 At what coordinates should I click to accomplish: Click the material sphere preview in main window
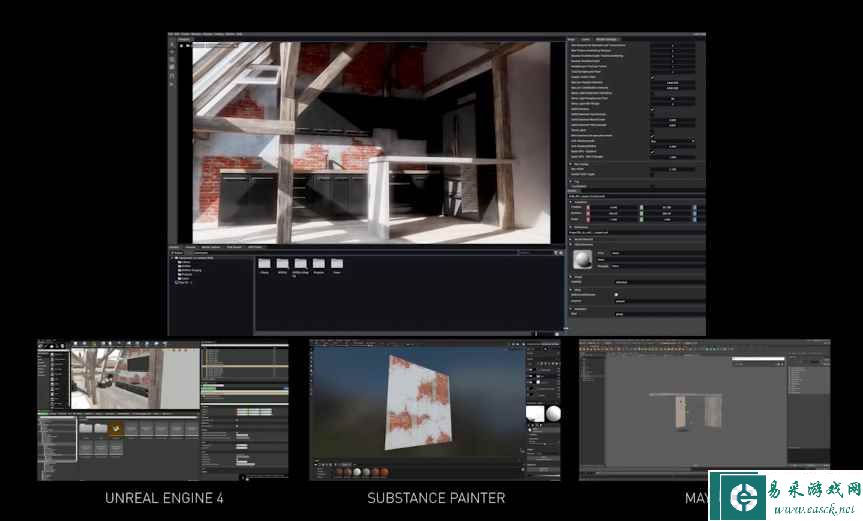tap(582, 260)
